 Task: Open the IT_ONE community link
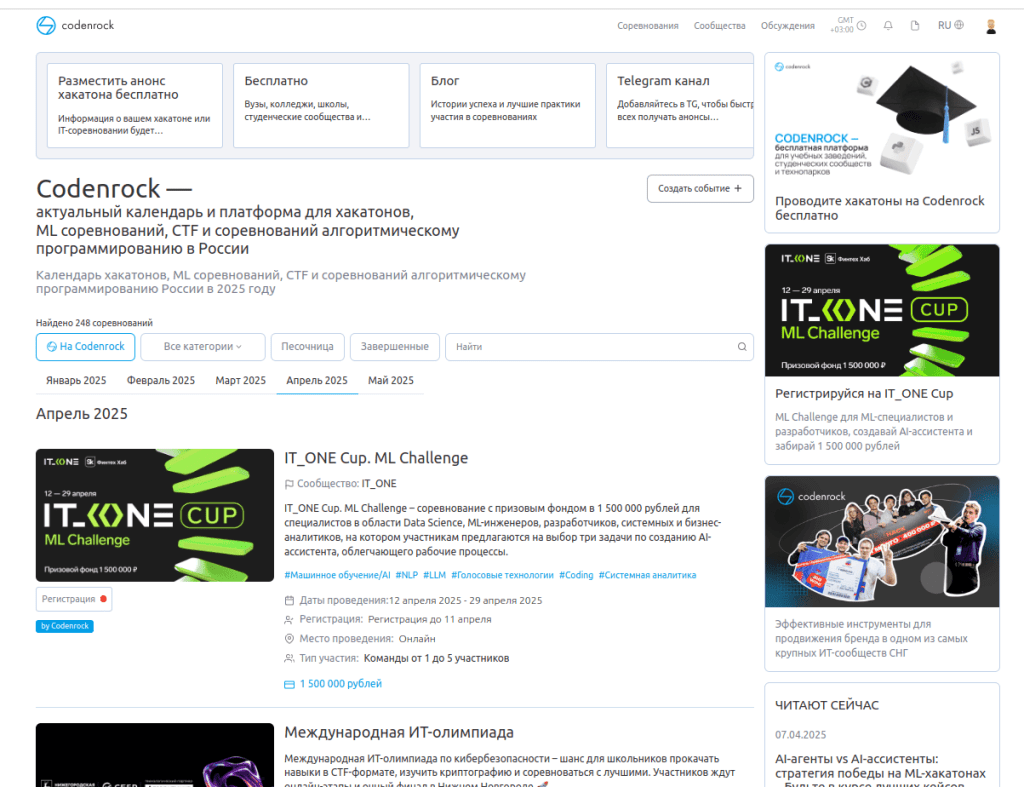[379, 484]
